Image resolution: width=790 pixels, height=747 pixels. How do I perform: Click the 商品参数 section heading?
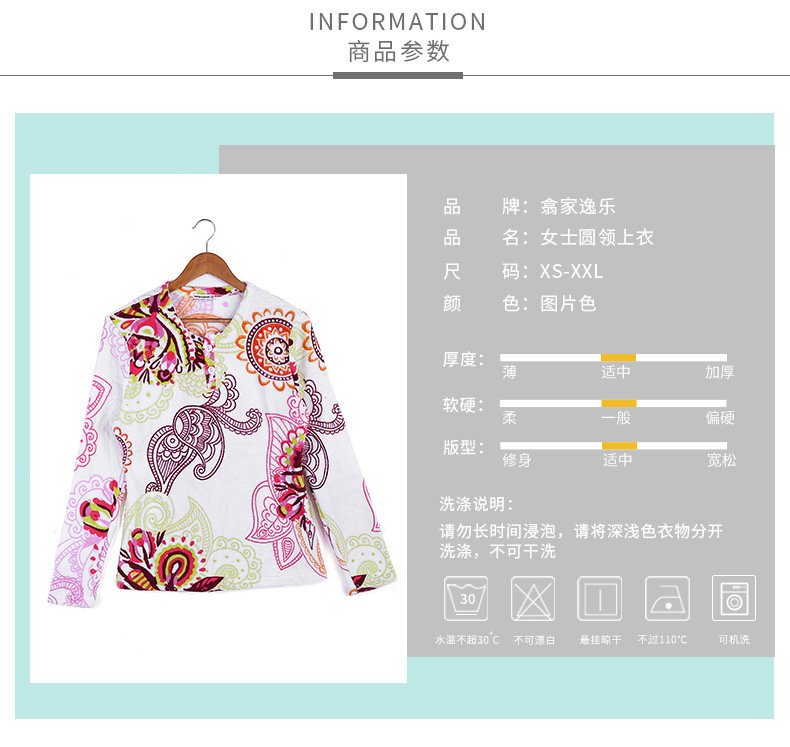pos(399,51)
